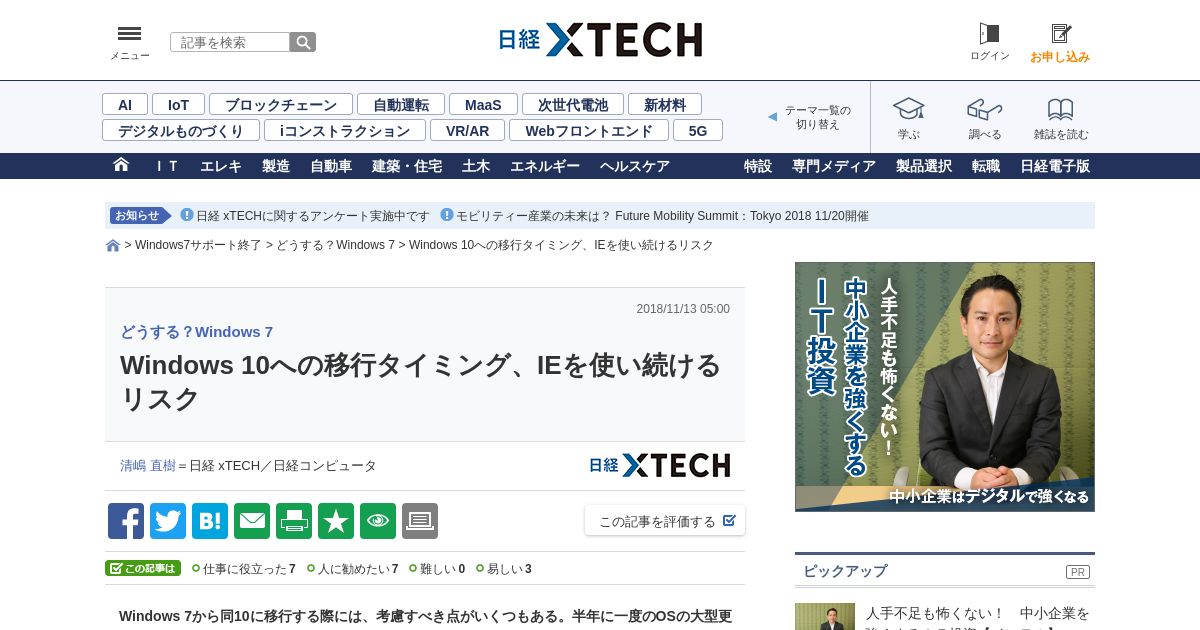Select the MaaS theme tag
The image size is (1200, 630).
pyautogui.click(x=483, y=104)
